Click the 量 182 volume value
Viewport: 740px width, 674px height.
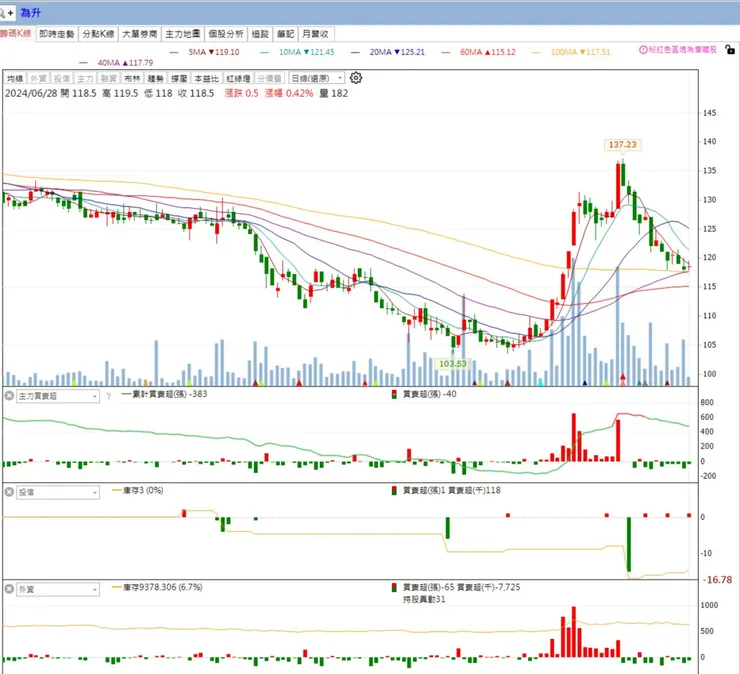click(x=334, y=93)
